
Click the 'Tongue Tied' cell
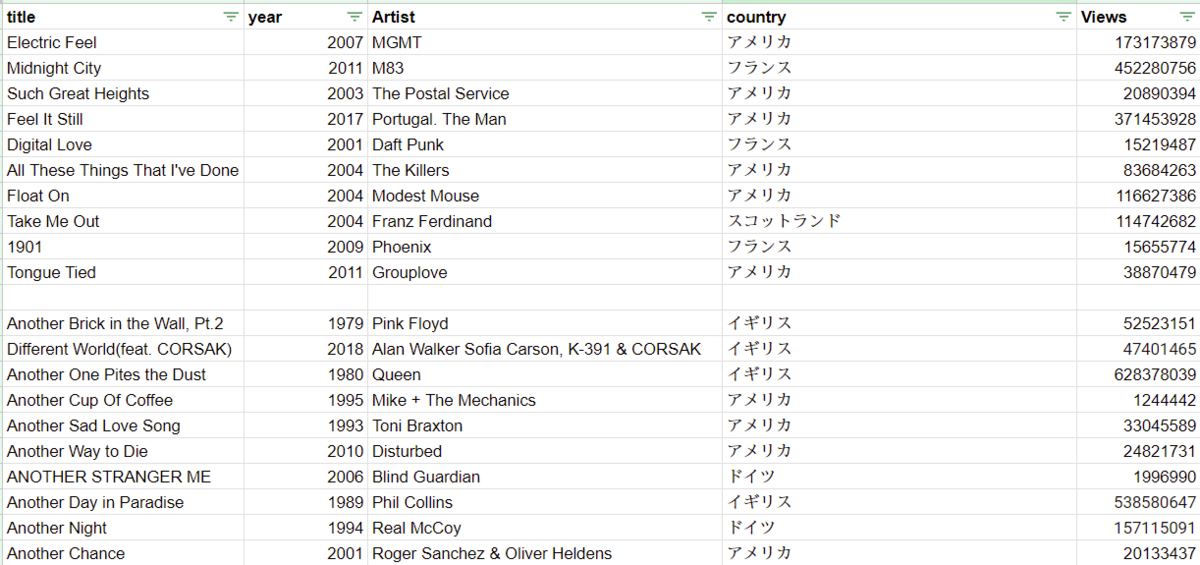[123, 272]
